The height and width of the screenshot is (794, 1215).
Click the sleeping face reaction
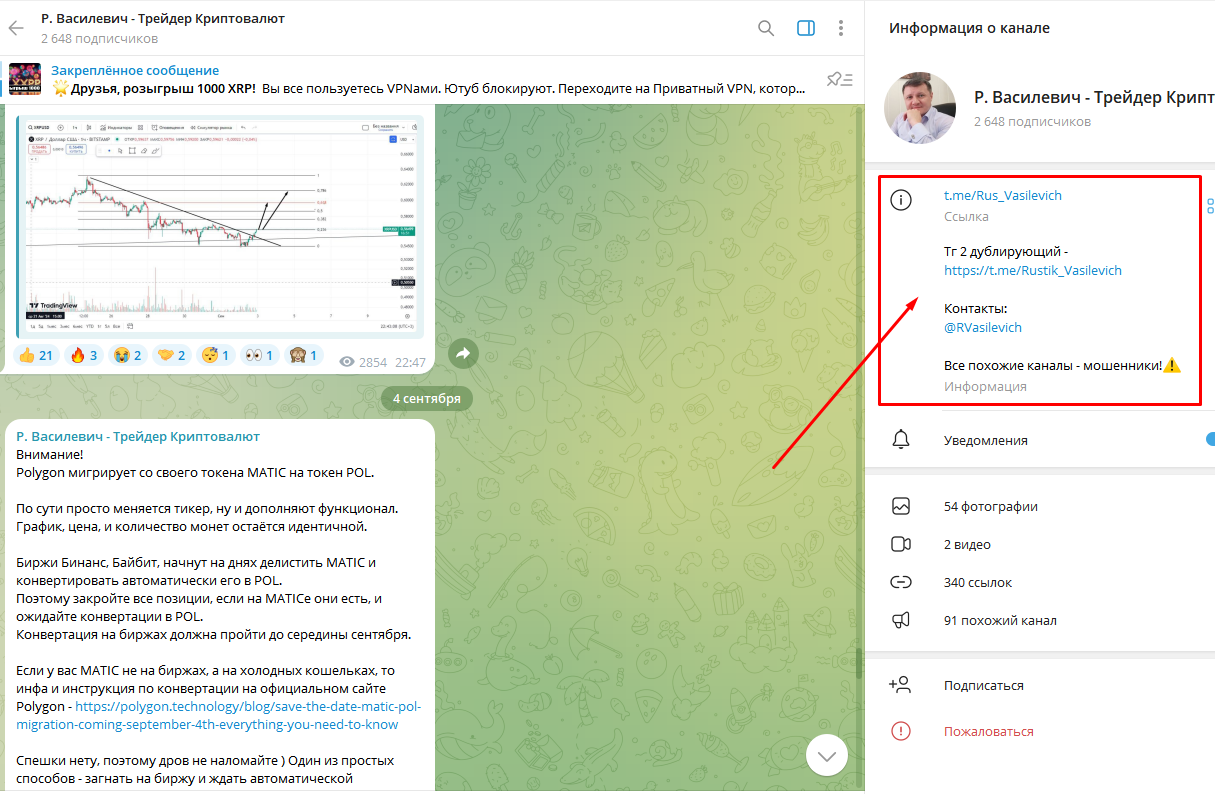point(215,355)
